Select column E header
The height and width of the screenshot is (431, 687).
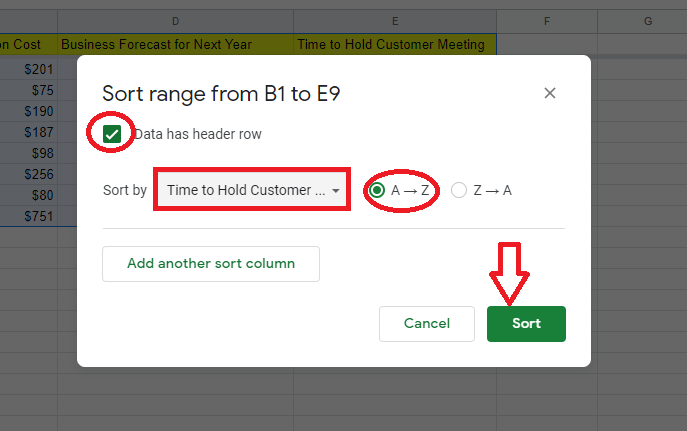396,20
